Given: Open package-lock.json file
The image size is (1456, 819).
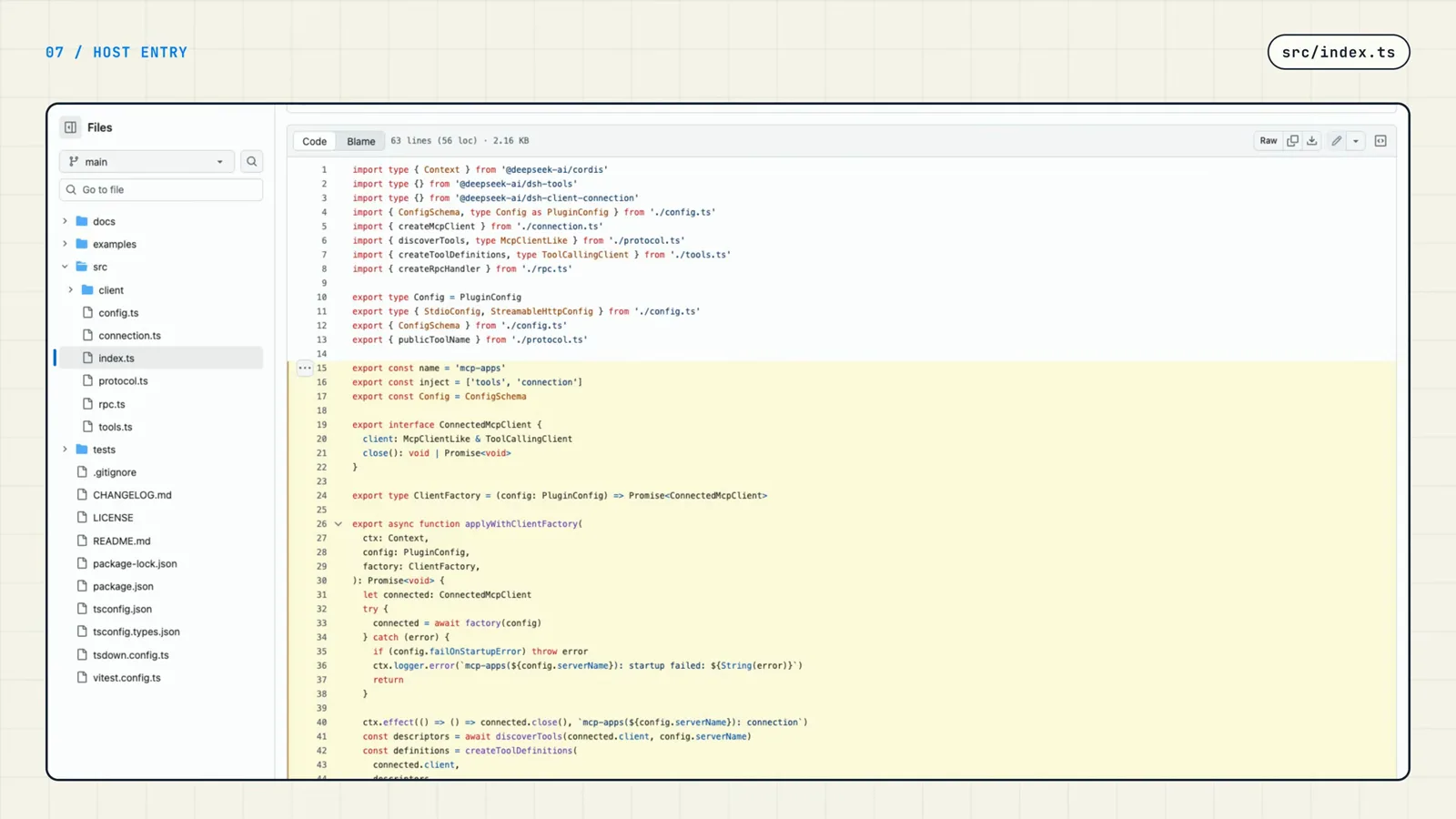Looking at the screenshot, I should (135, 563).
